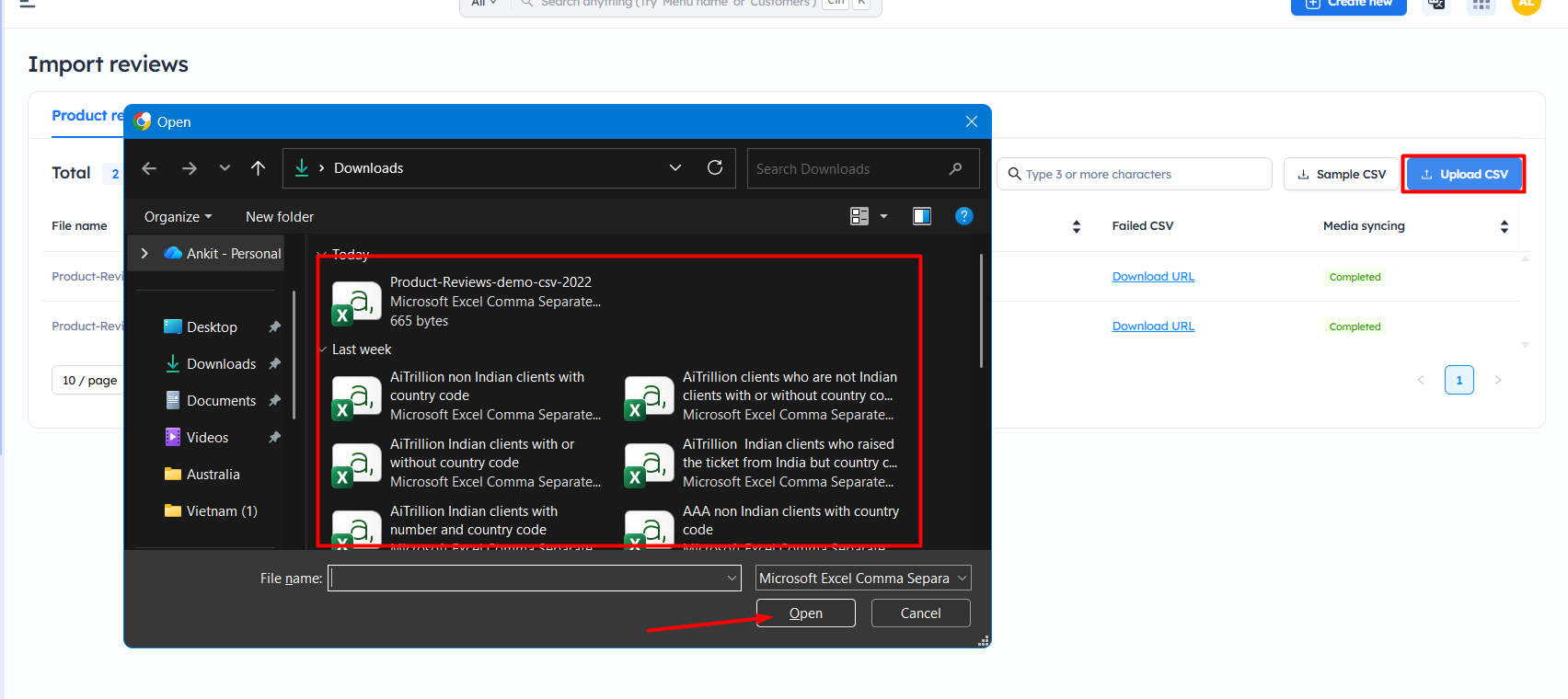The width and height of the screenshot is (1568, 699).
Task: Click the Upload CSV button
Action: 1463,174
